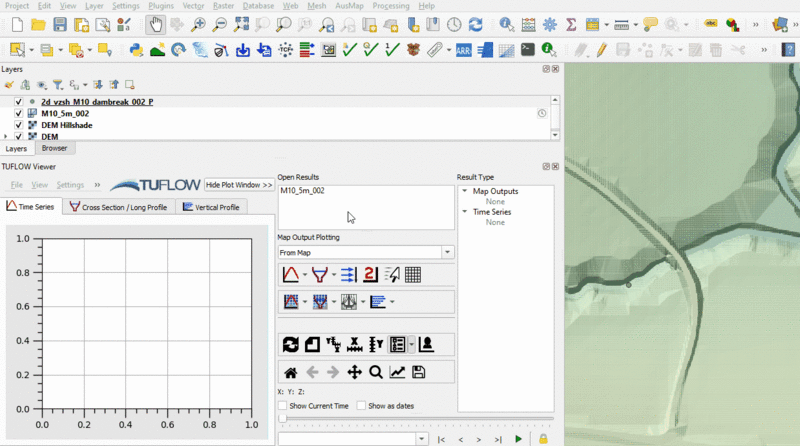
Task: Click the Pan Map hand tool
Action: click(155, 24)
